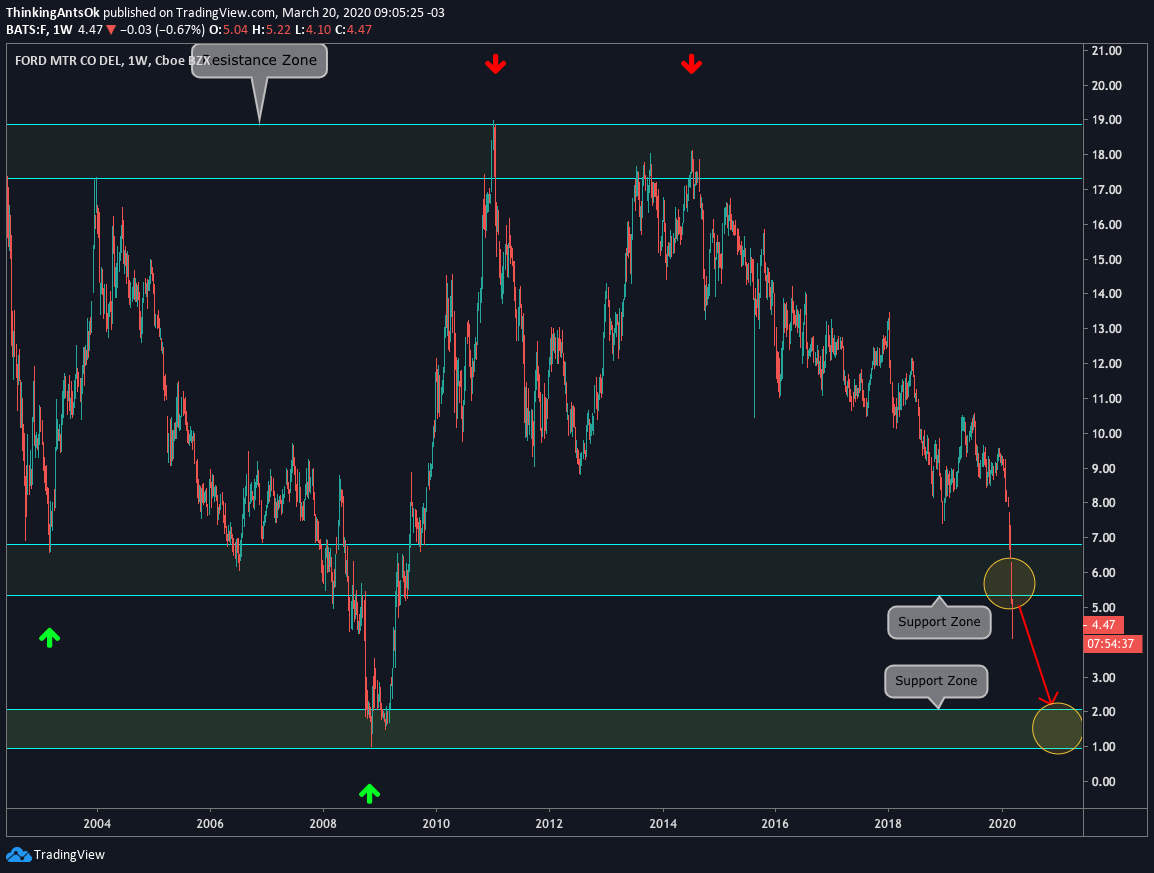Click the 2004 year label on time axis
Viewport: 1154px width, 873px height.
pos(97,824)
